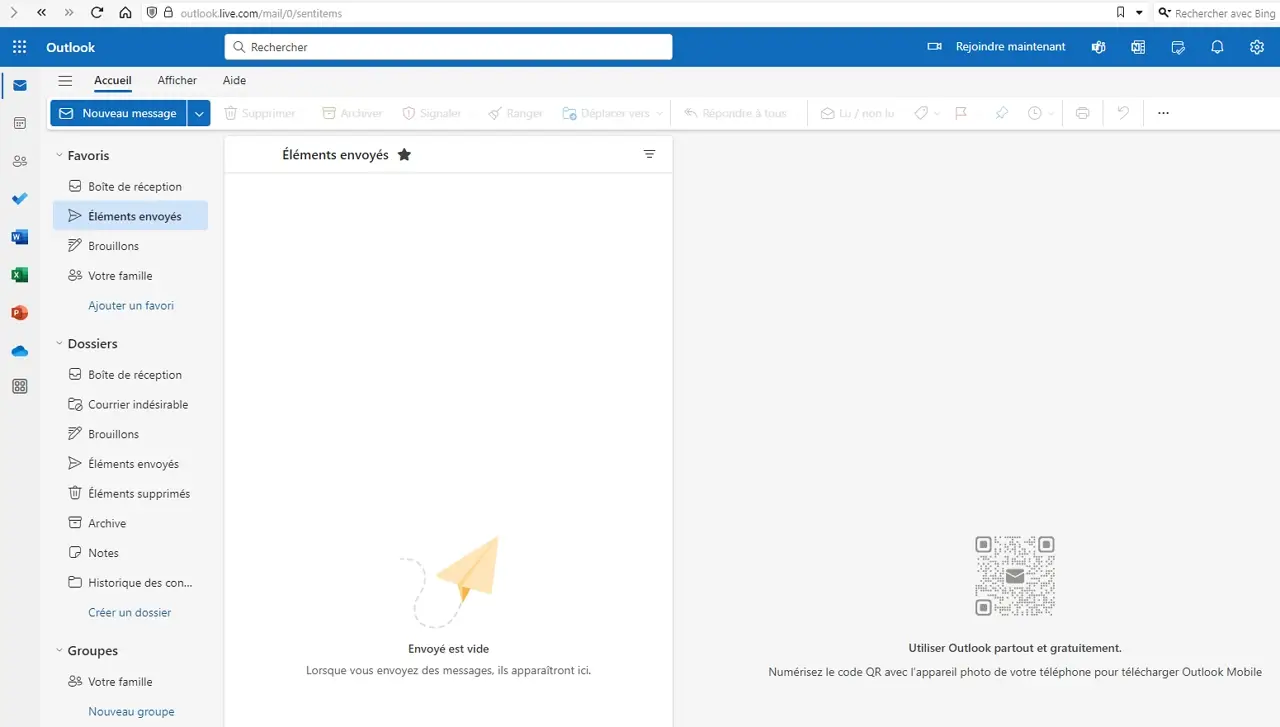The width and height of the screenshot is (1280, 727).
Task: Open the browser bookmark dropdown arrow
Action: [1139, 13]
